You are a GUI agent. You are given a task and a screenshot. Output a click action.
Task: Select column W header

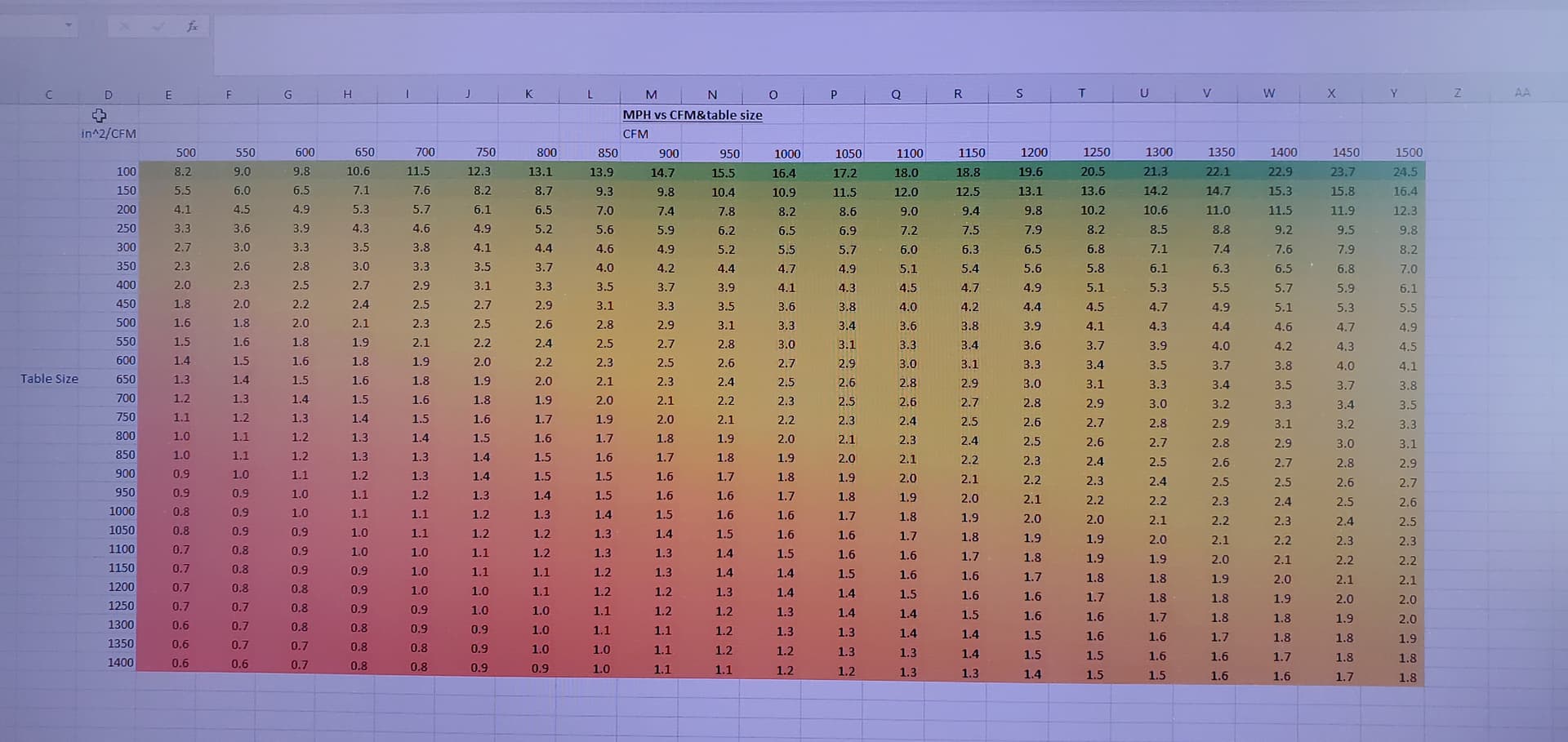tap(1268, 93)
